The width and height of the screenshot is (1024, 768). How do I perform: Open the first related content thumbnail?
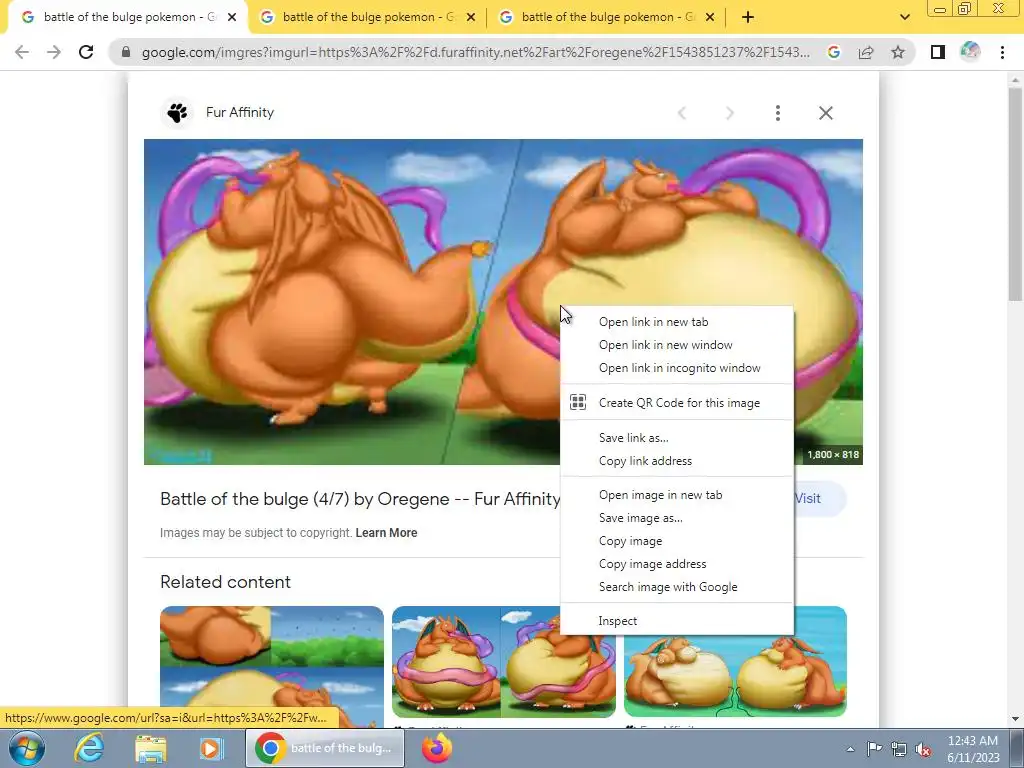pos(272,666)
